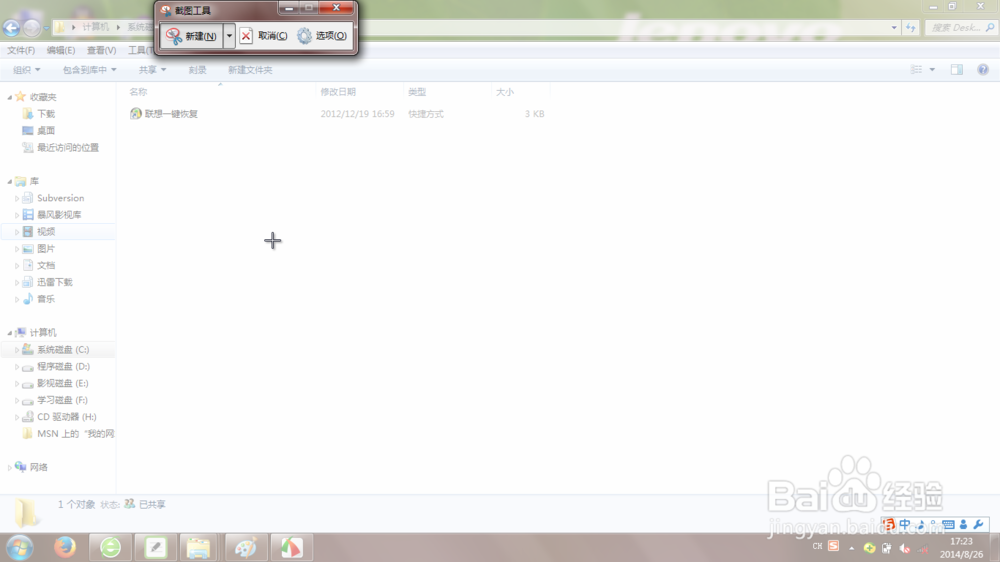Open the view options dropdown arrow
The width and height of the screenshot is (1000, 562).
(932, 70)
